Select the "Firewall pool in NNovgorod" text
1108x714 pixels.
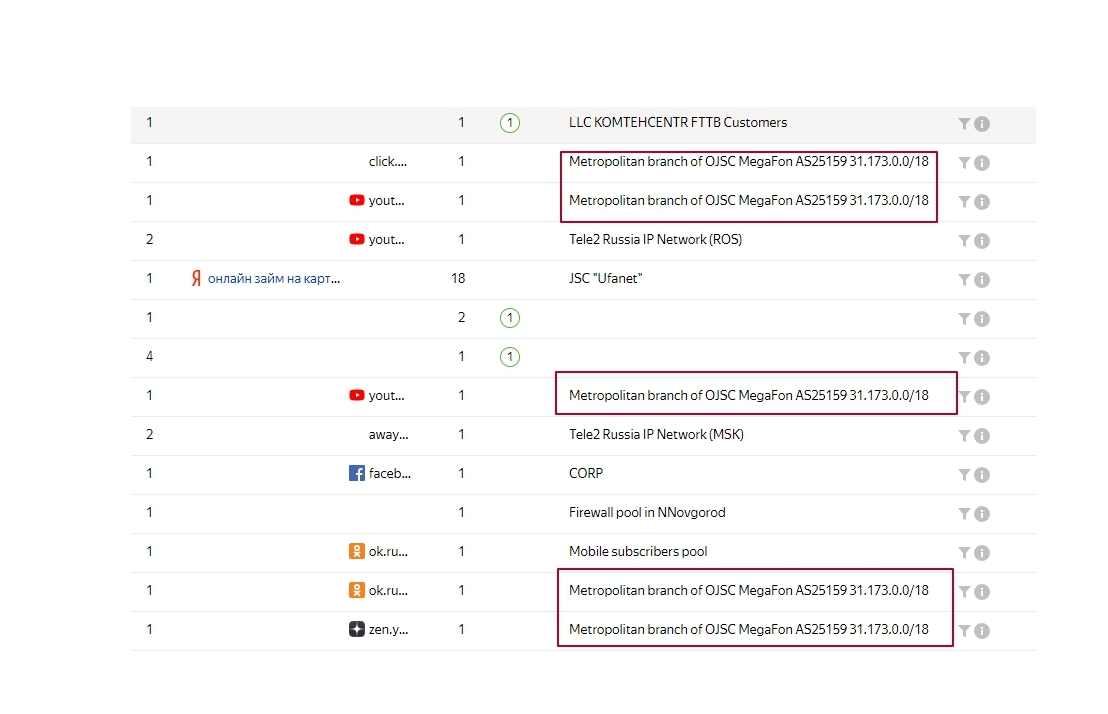click(647, 513)
